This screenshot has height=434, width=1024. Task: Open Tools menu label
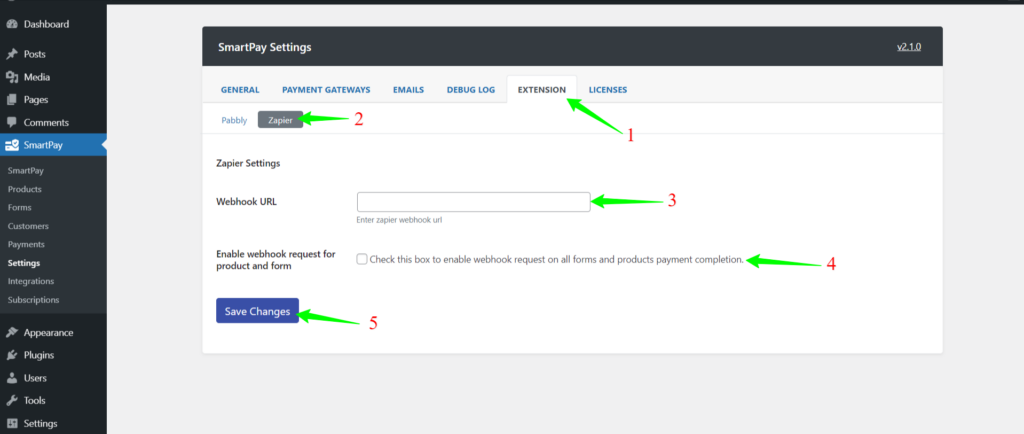tap(35, 400)
